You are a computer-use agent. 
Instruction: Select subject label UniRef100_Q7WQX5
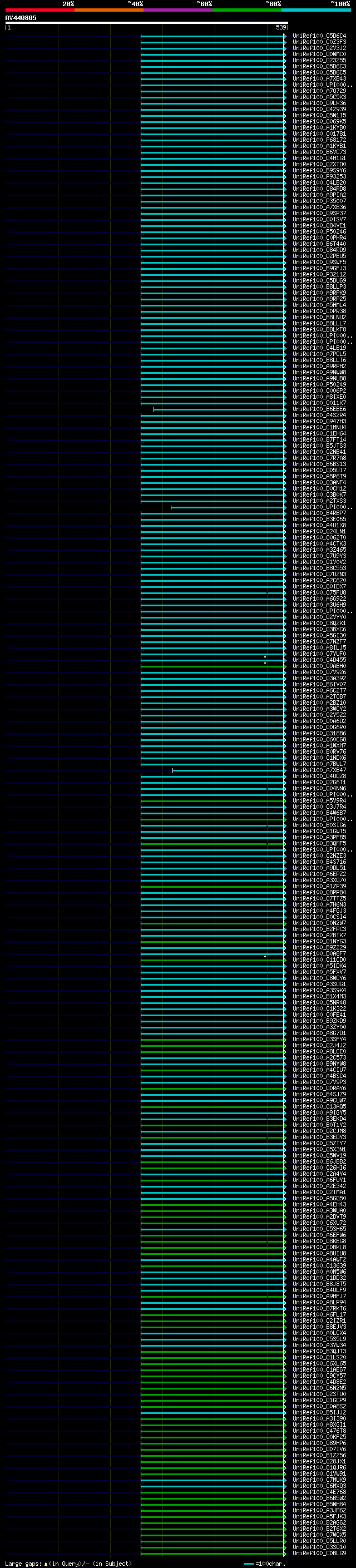click(319, 1535)
